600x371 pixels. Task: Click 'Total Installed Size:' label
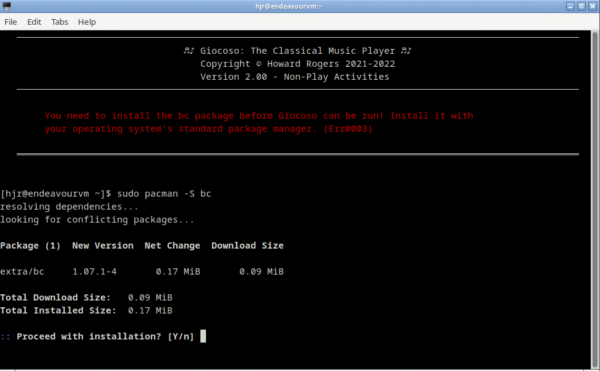58,311
